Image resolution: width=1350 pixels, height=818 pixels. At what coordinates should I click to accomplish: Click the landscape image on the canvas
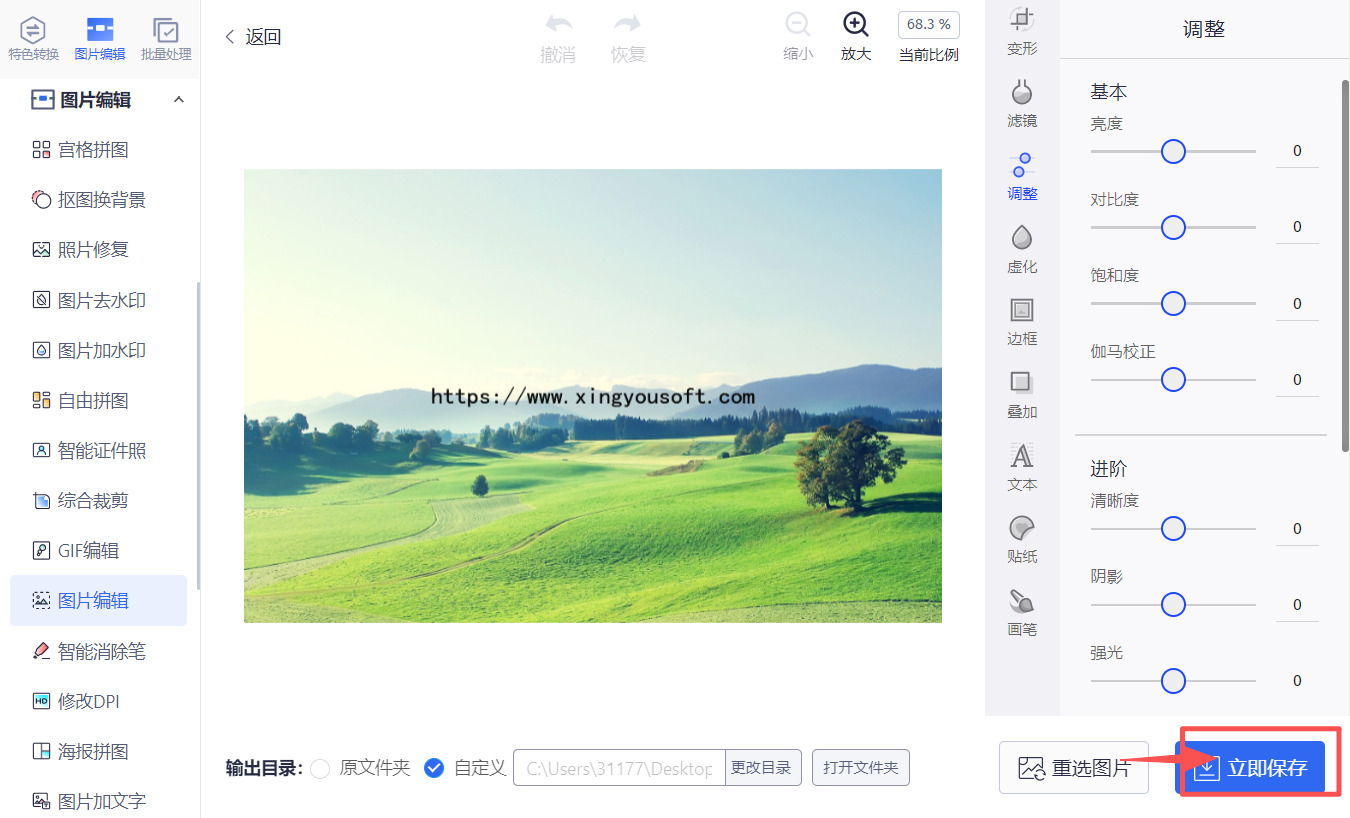click(593, 396)
